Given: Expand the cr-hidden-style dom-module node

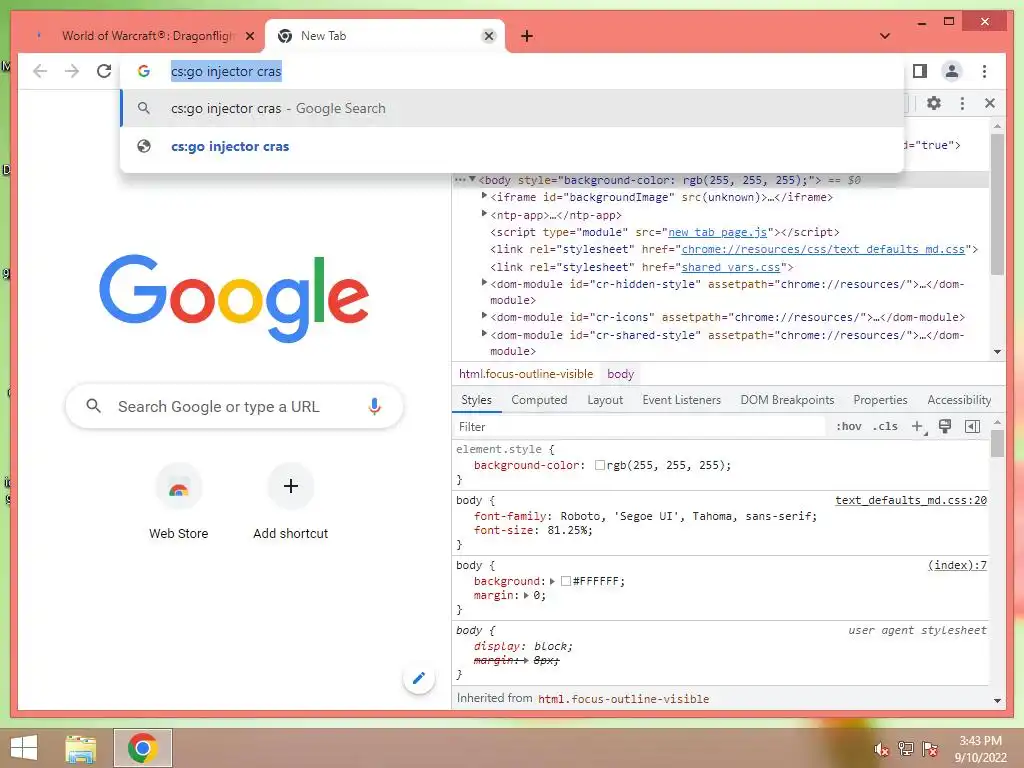Looking at the screenshot, I should [484, 283].
